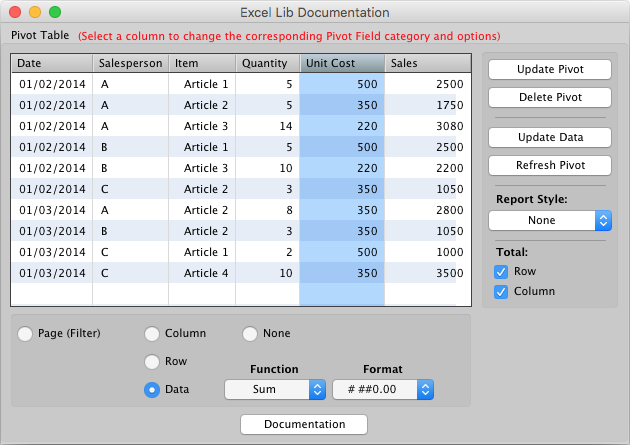Viewport: 630px width, 445px height.
Task: Click the Update Pivot button
Action: pyautogui.click(x=549, y=70)
